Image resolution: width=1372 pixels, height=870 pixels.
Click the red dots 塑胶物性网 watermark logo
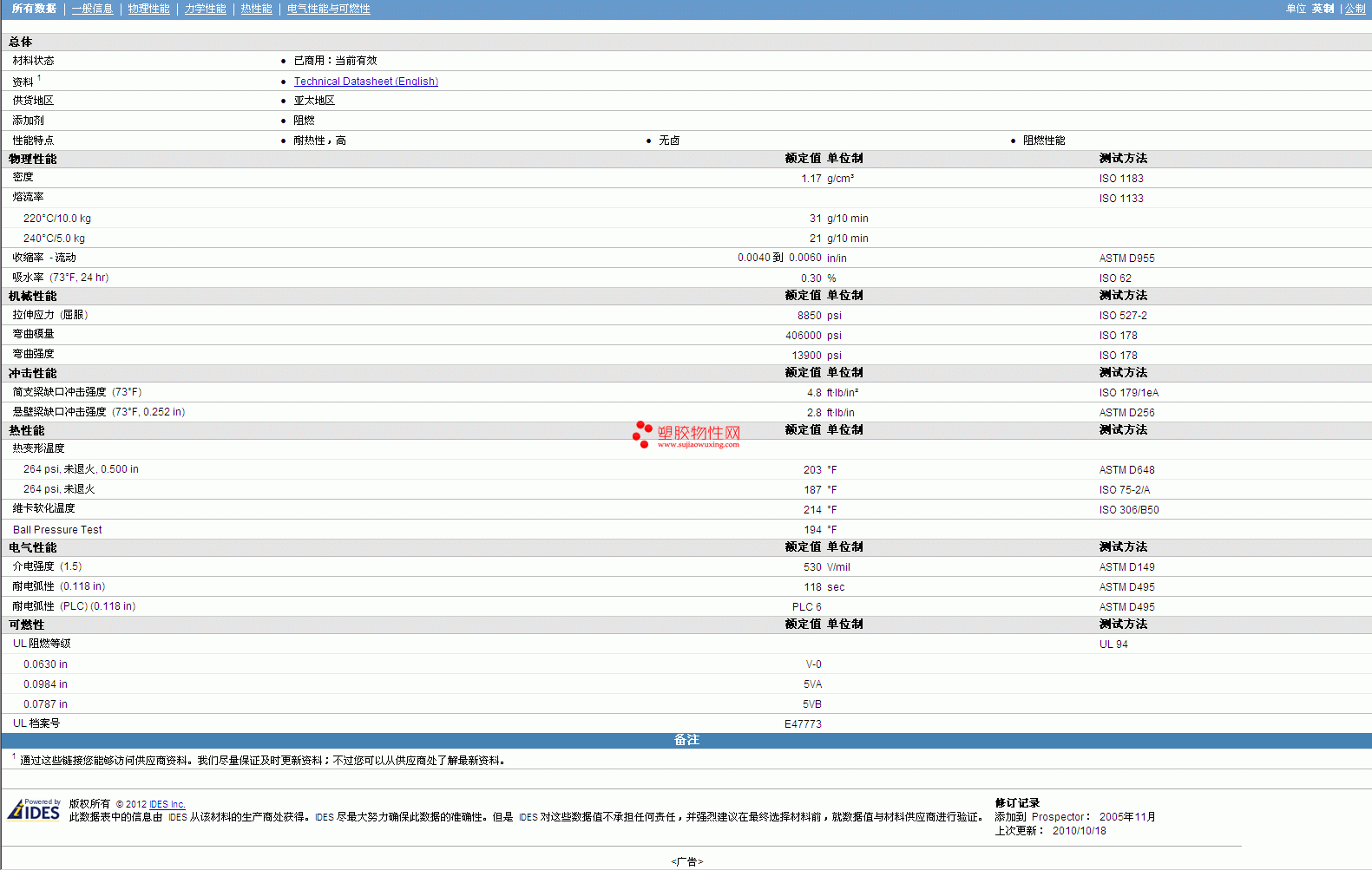pos(686,433)
